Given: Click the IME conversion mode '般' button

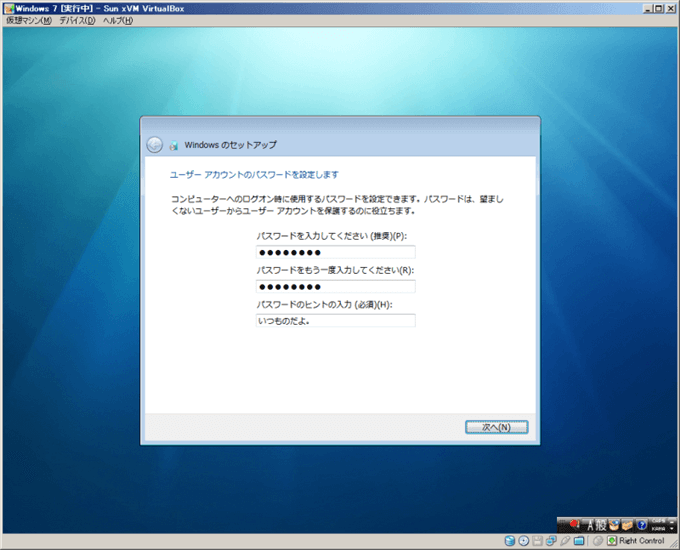Looking at the screenshot, I should (602, 524).
